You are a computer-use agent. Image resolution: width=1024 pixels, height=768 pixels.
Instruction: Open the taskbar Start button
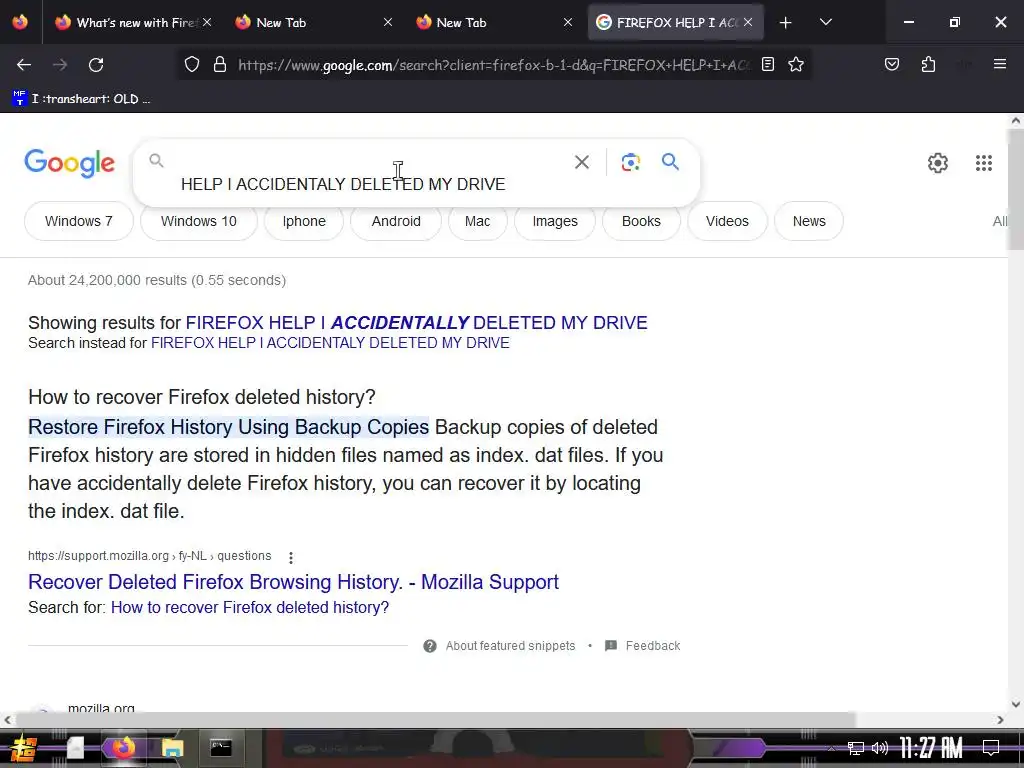click(24, 748)
